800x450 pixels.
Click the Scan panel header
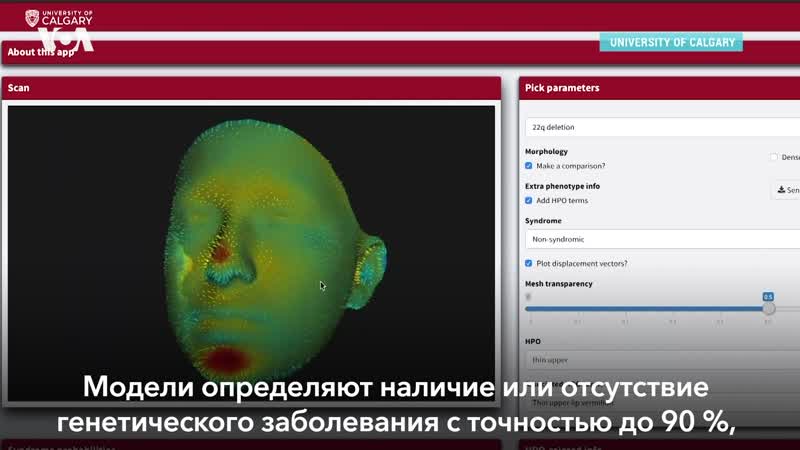252,88
